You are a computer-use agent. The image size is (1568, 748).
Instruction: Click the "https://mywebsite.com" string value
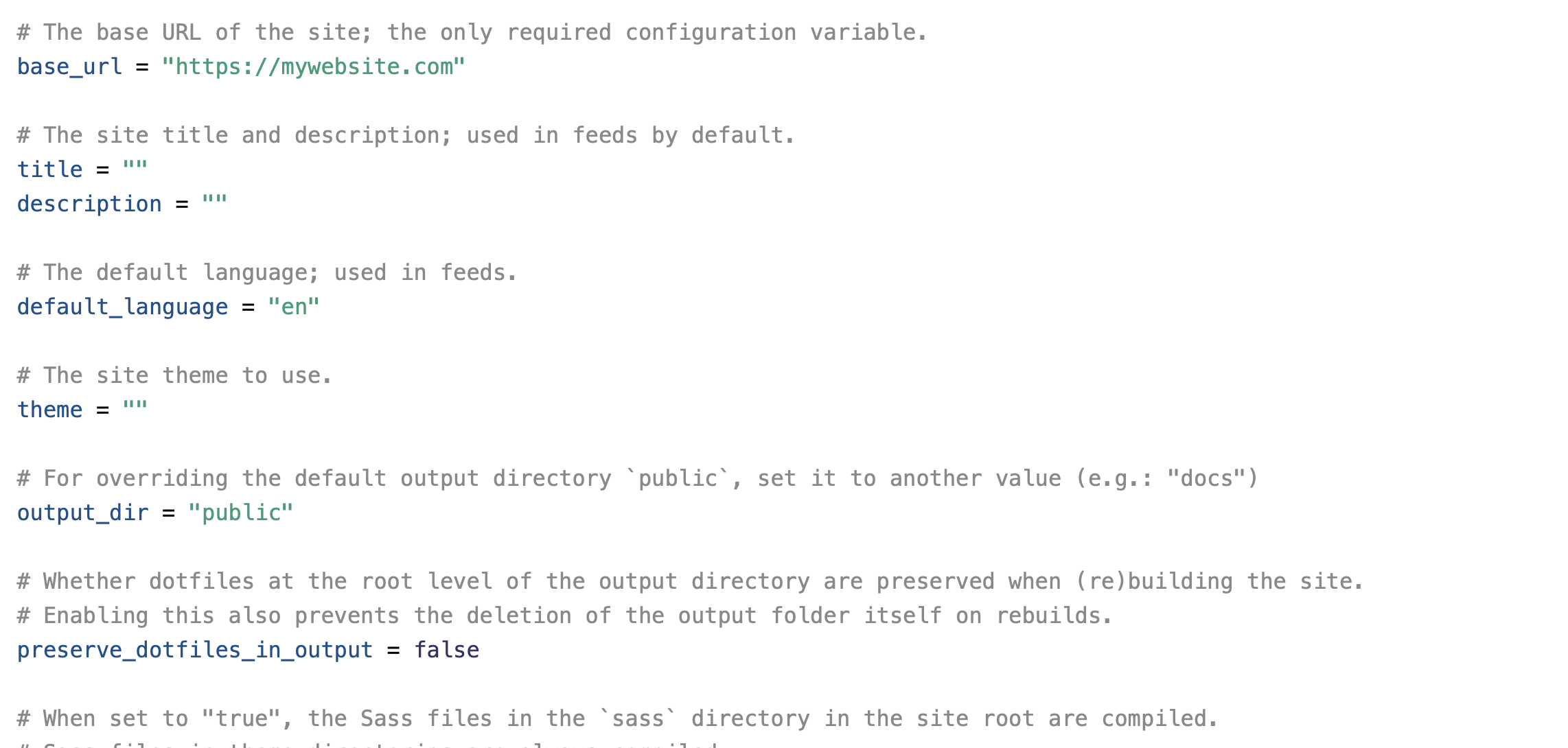point(314,67)
